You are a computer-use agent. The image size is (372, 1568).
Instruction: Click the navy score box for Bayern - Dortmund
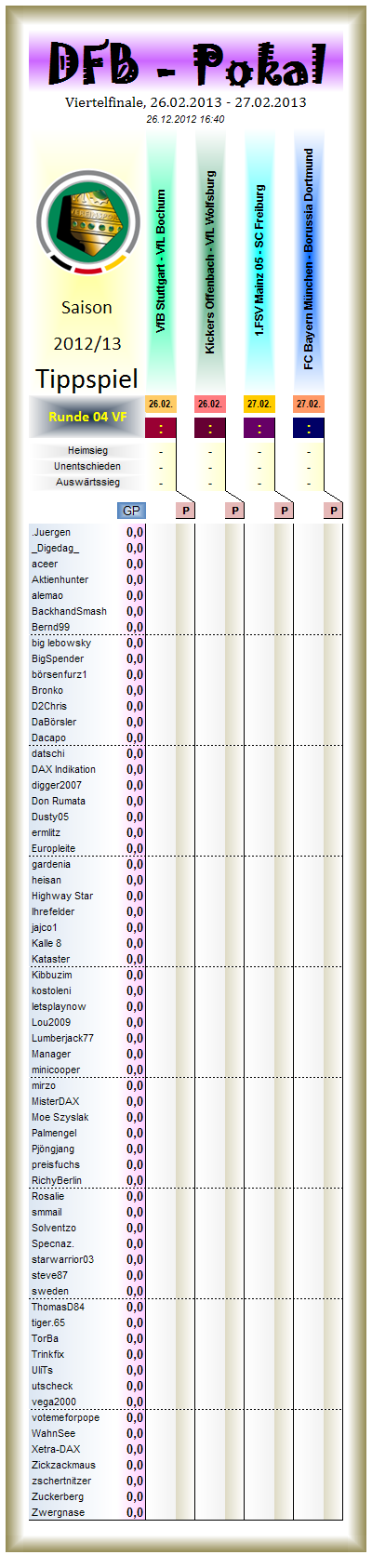pyautogui.click(x=309, y=428)
